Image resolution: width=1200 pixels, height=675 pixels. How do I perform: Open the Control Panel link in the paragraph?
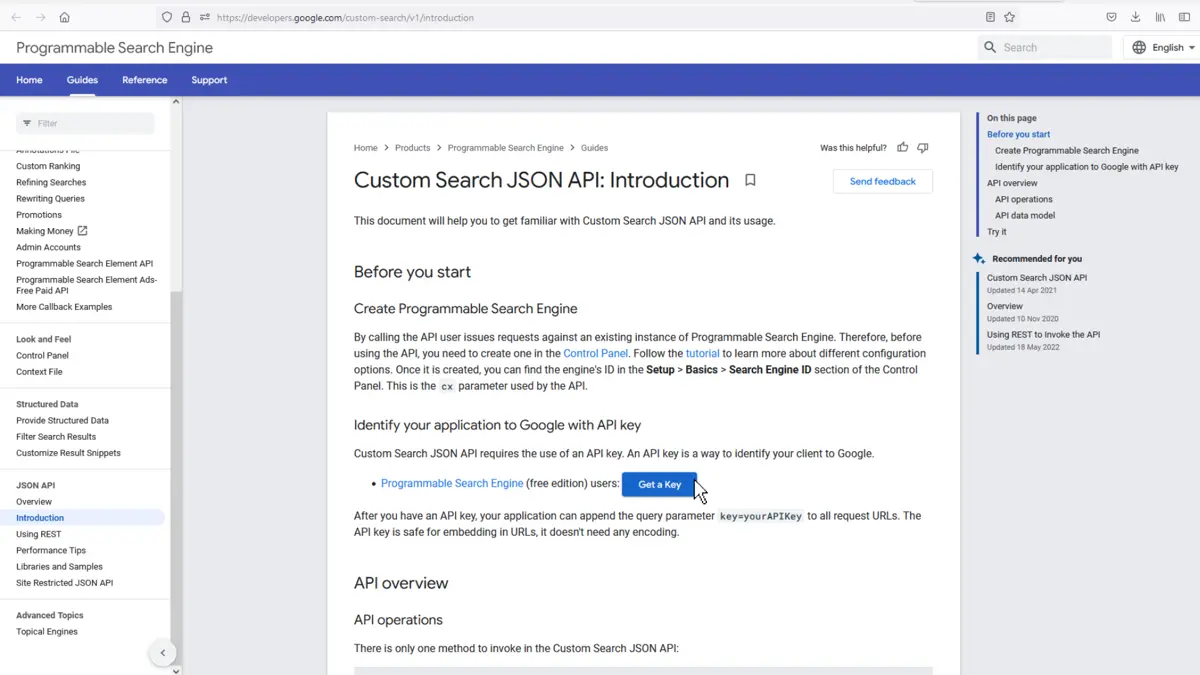(x=596, y=353)
